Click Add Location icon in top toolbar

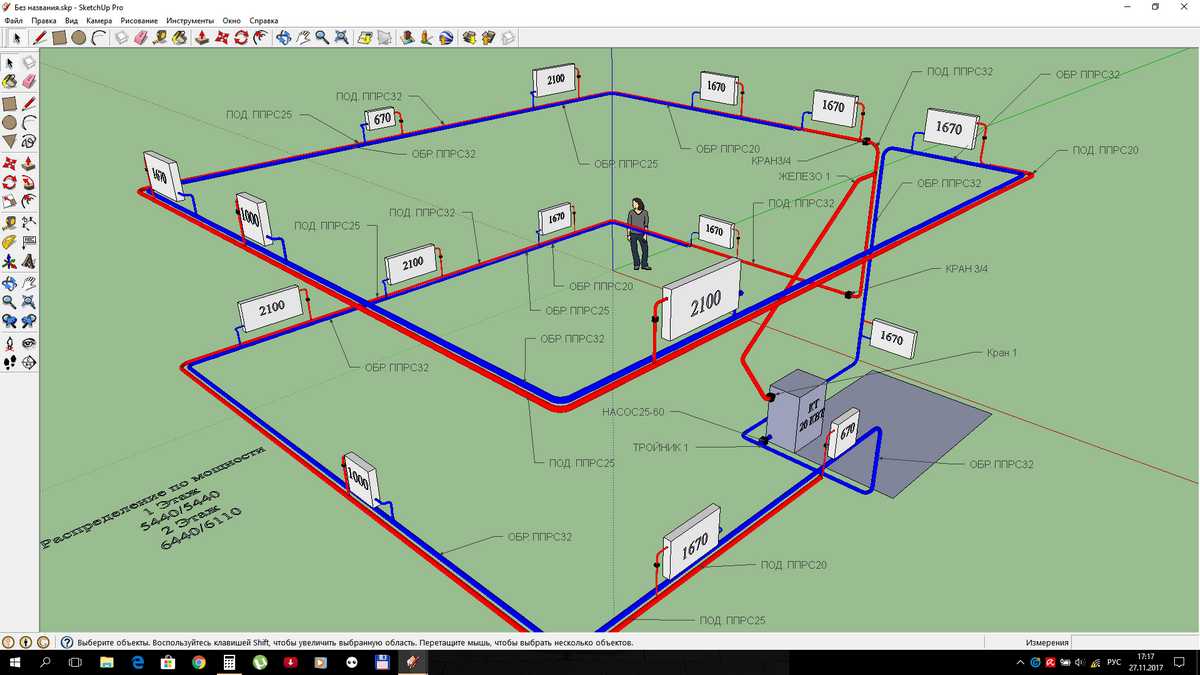tap(408, 38)
